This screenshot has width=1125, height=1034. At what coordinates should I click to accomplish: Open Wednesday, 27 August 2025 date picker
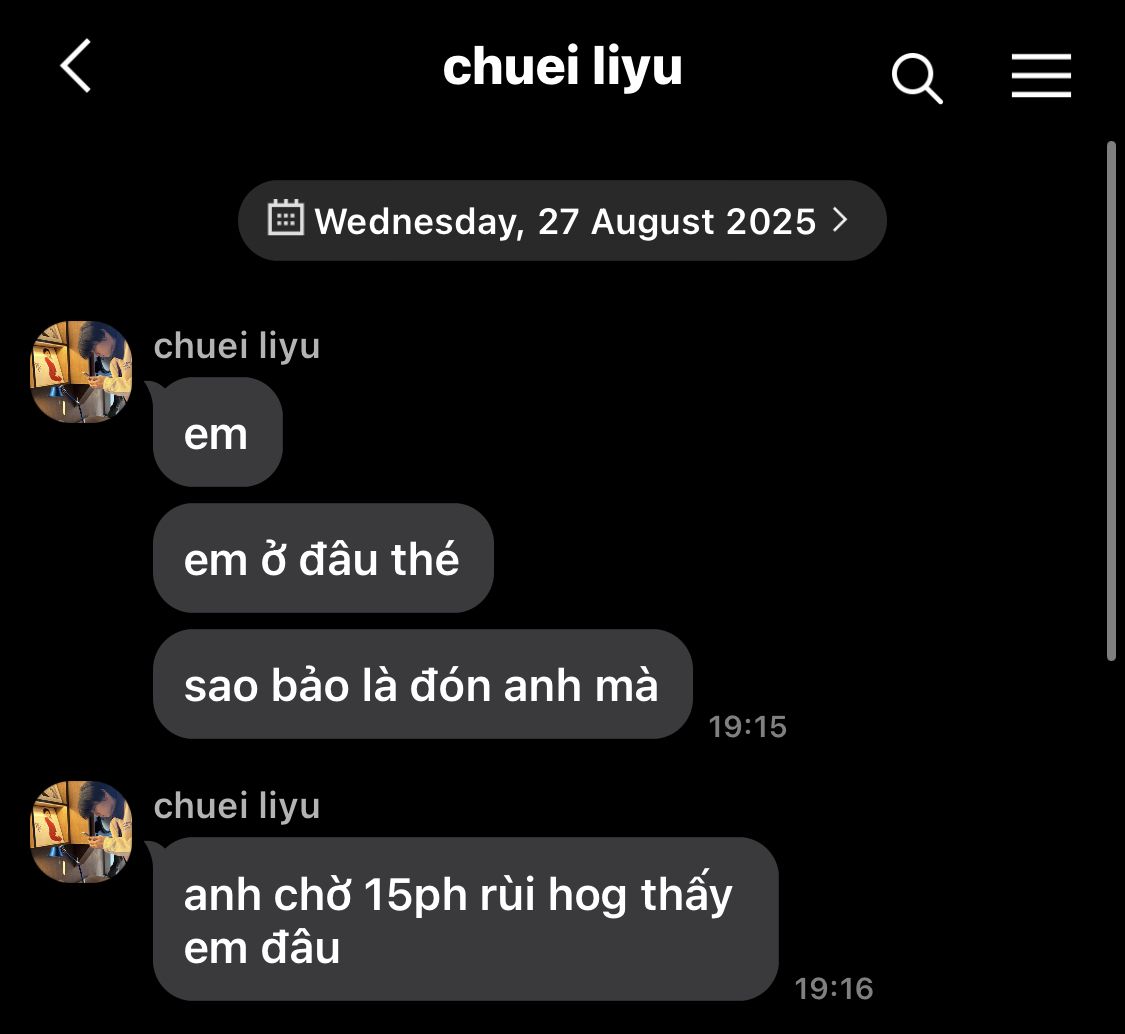562,220
